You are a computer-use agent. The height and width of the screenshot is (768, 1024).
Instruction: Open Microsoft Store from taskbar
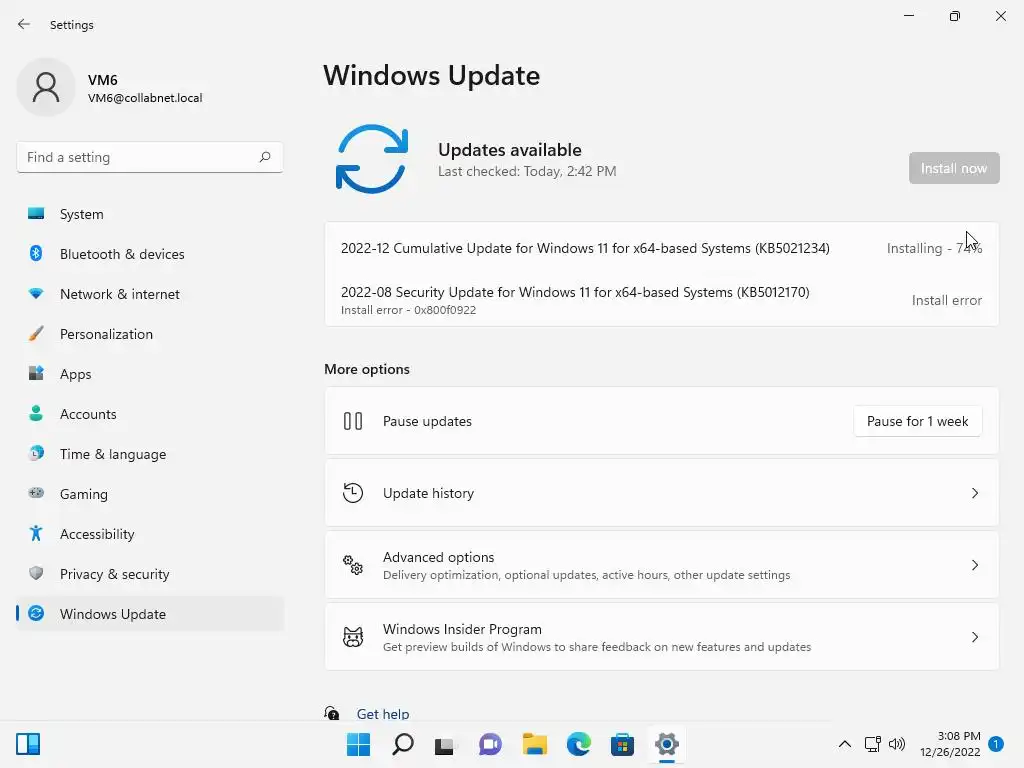pos(622,744)
